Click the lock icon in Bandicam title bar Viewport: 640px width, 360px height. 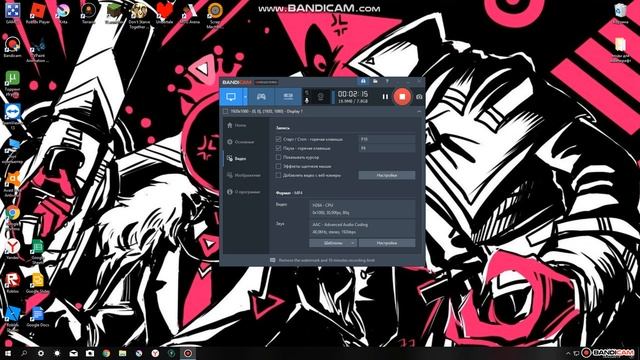click(x=363, y=82)
